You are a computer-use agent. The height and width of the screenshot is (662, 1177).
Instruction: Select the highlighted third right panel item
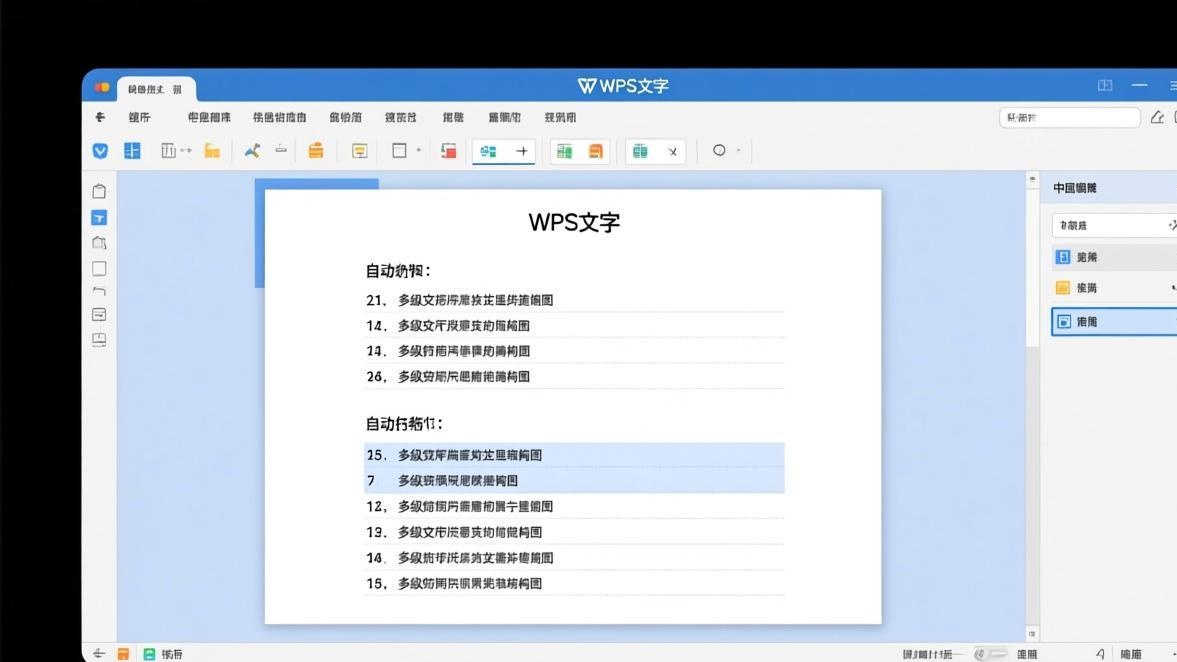click(1114, 321)
